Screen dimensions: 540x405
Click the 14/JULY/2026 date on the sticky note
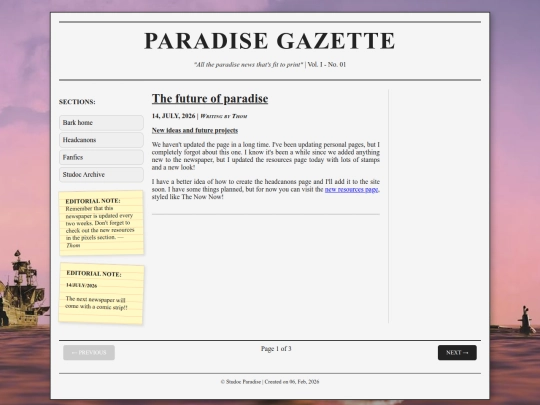82,285
